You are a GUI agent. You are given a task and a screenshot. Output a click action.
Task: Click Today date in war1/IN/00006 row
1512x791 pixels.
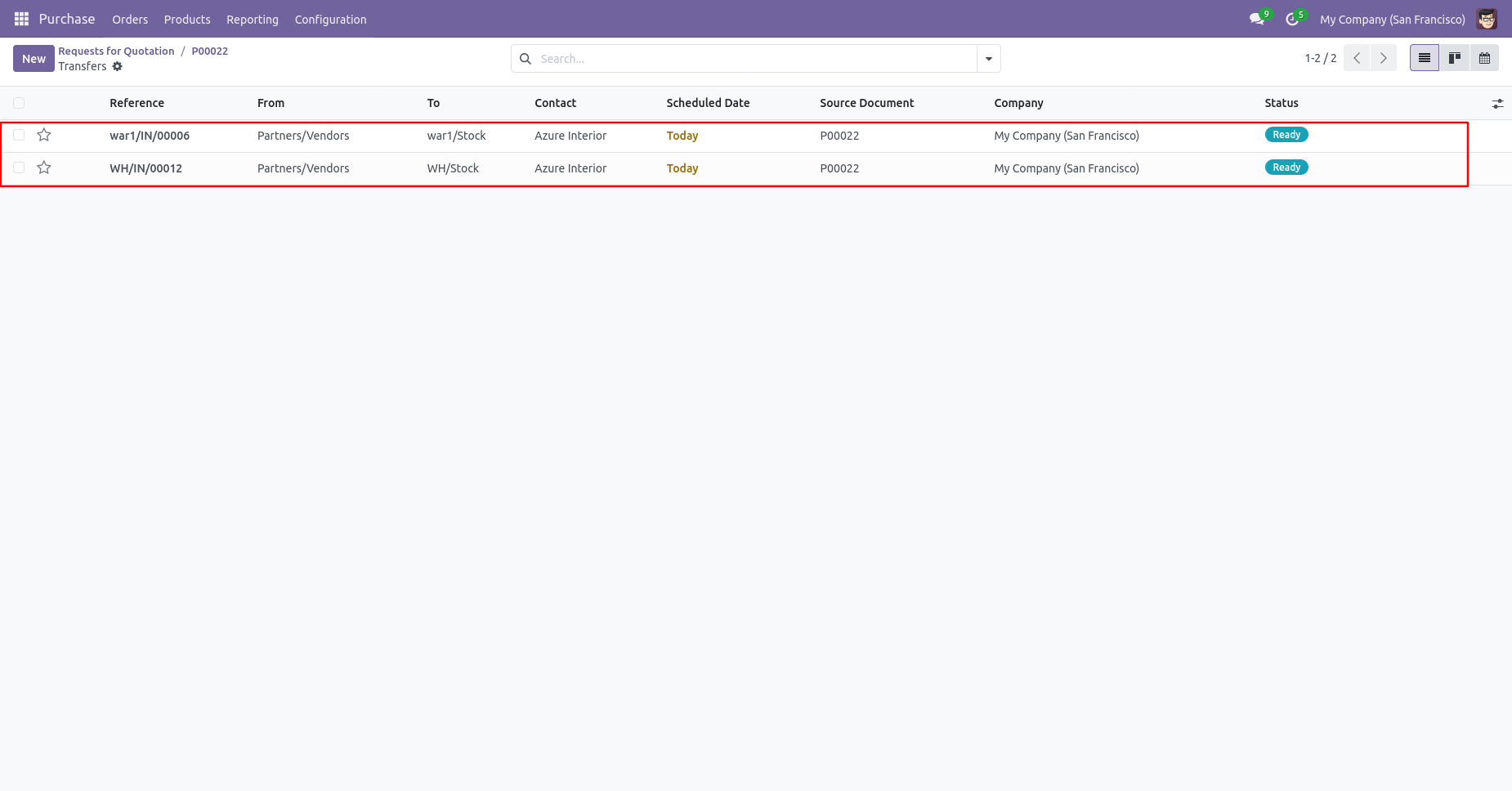(682, 136)
